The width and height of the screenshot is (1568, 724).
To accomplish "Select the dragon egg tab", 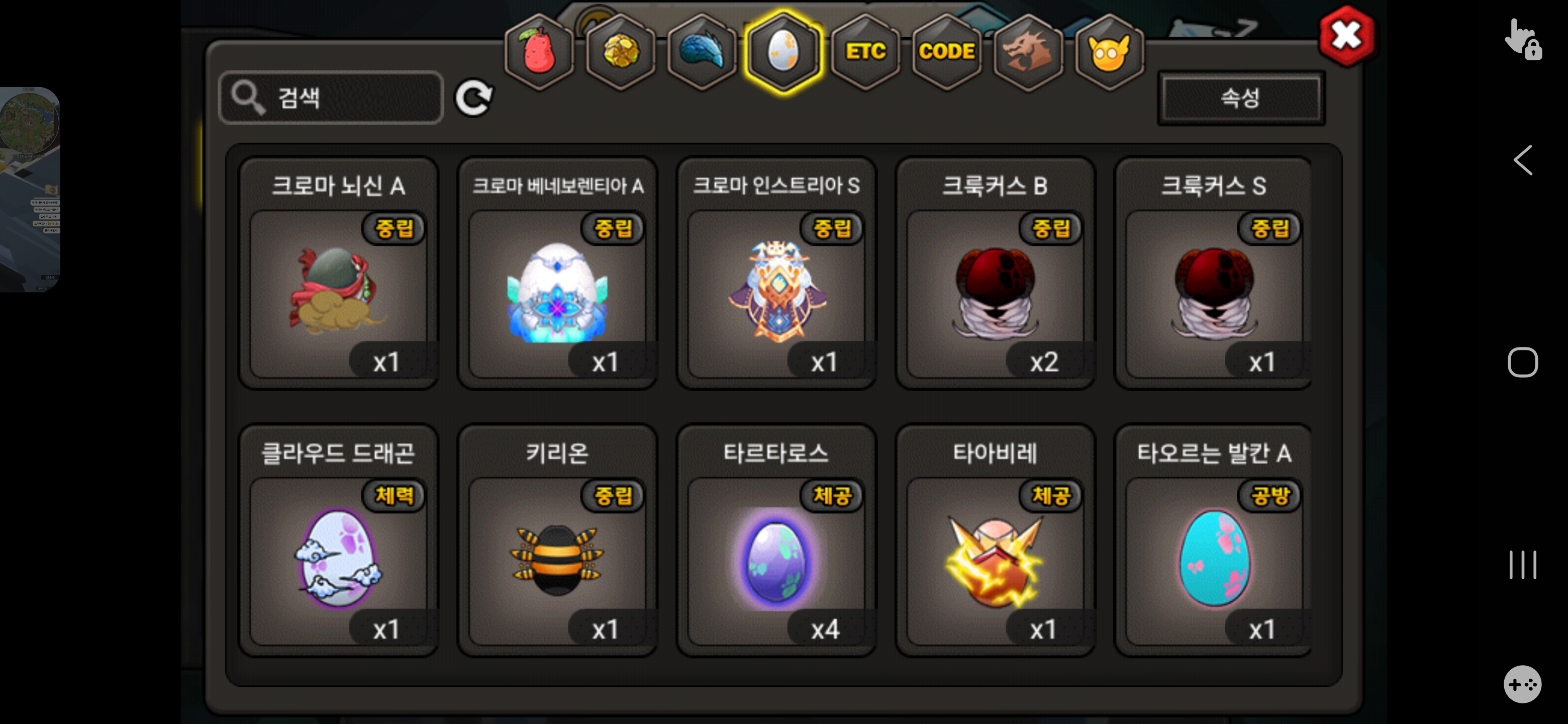I will [783, 52].
